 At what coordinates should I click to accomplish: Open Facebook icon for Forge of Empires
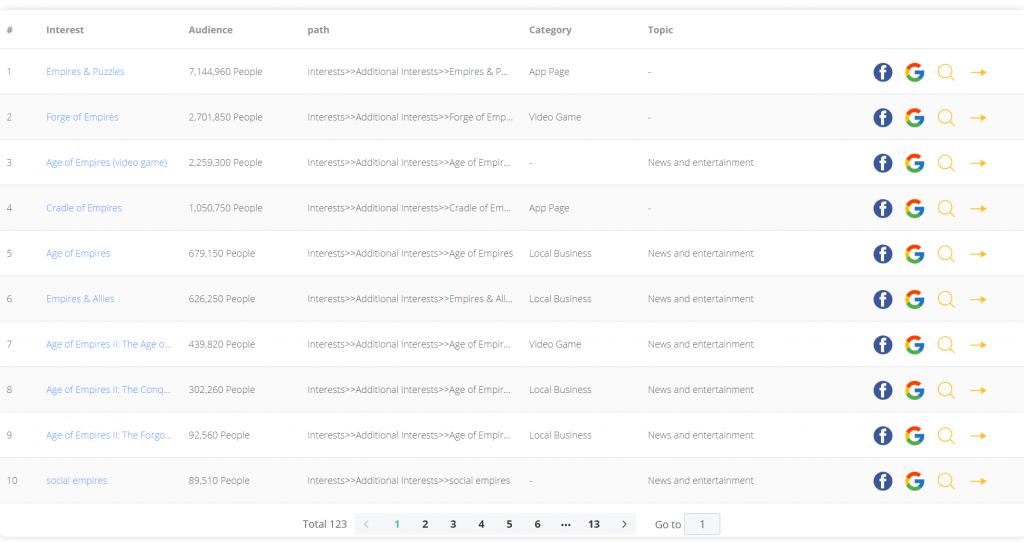click(882, 118)
